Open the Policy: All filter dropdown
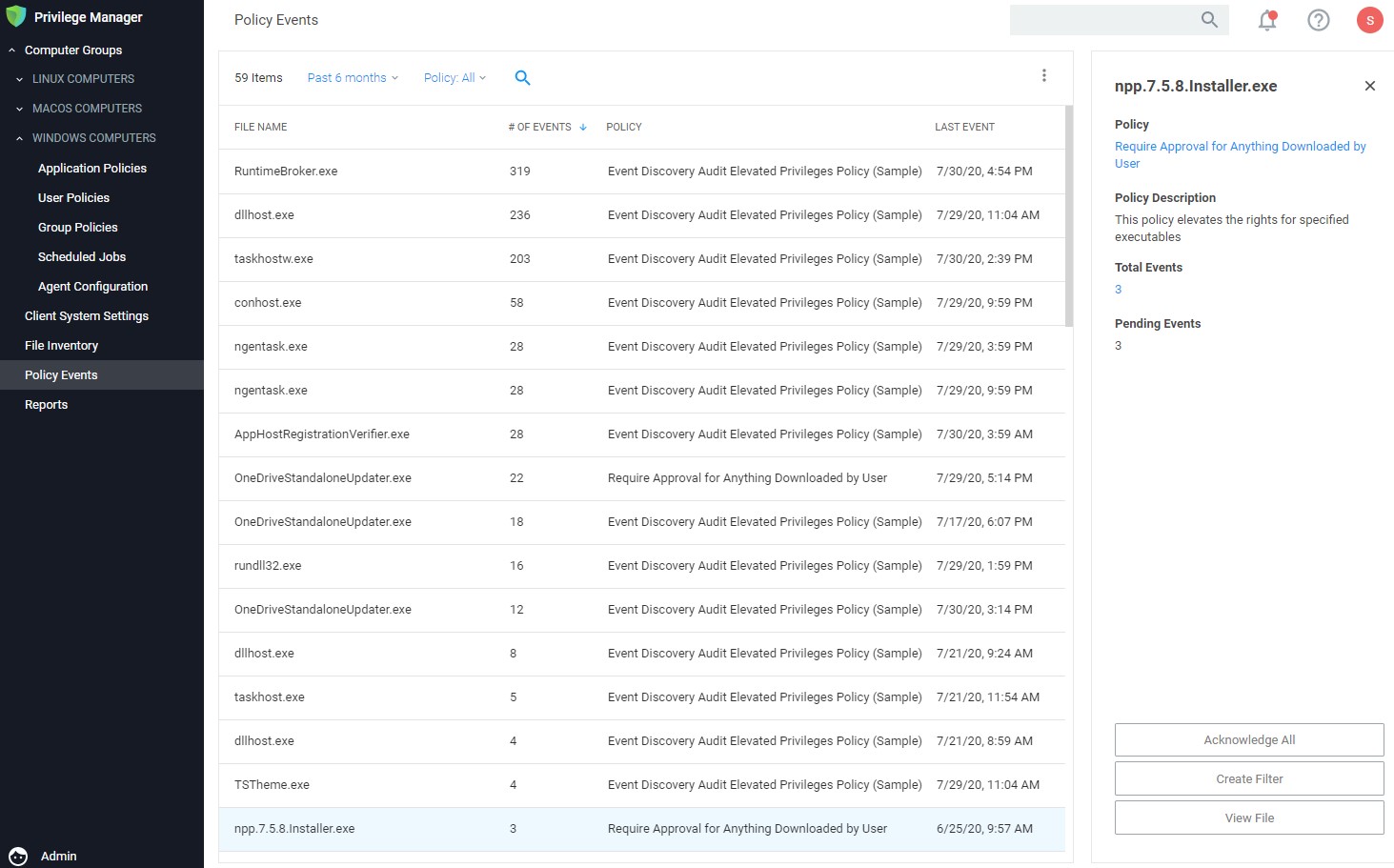The width and height of the screenshot is (1394, 868). pos(455,78)
